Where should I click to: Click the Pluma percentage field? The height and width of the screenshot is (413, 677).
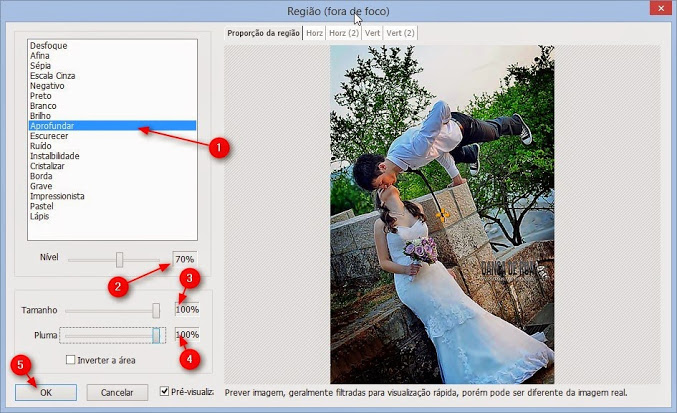[x=187, y=334]
